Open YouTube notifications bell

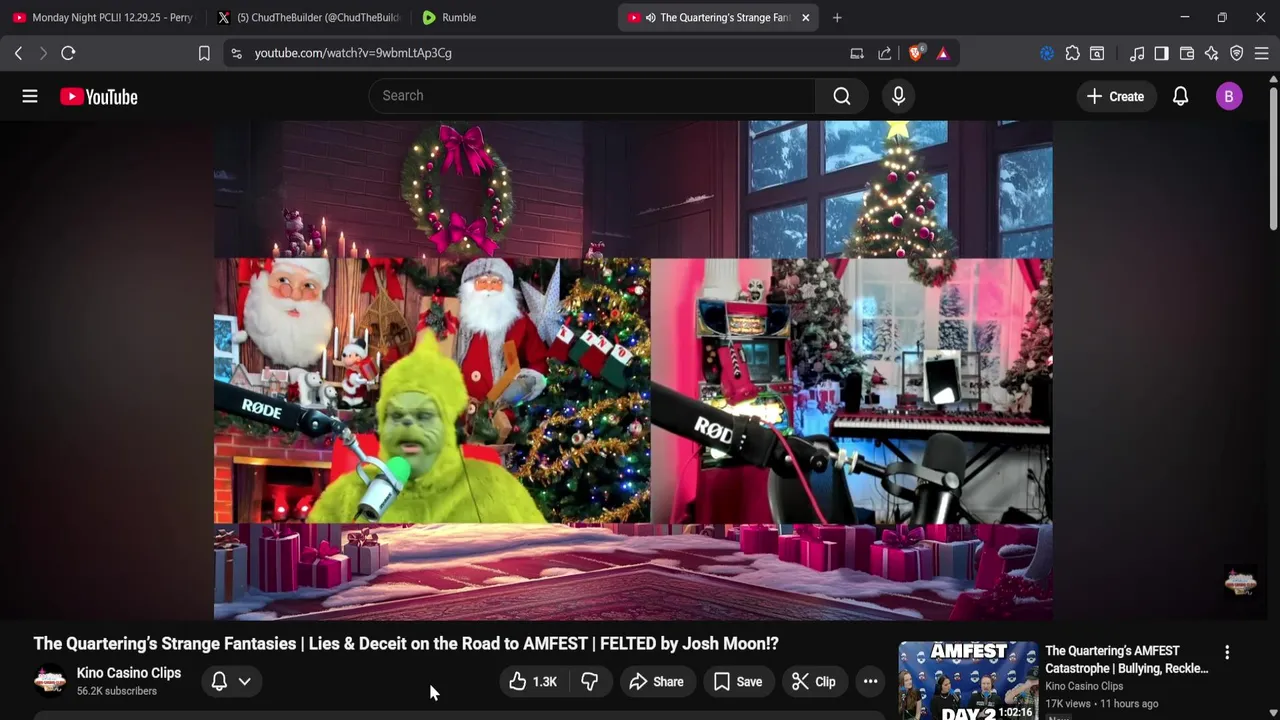[x=1180, y=96]
